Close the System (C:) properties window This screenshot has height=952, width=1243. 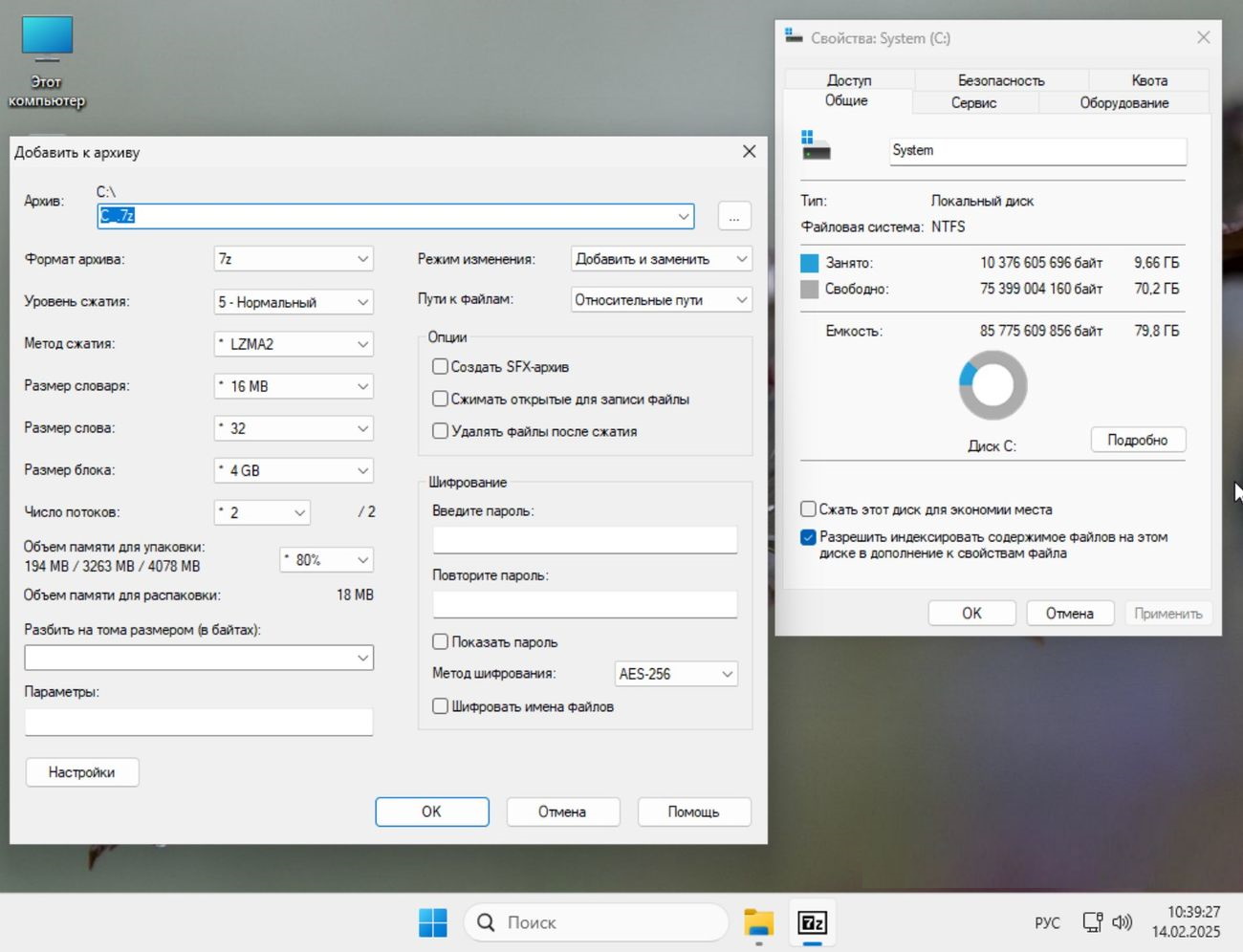pos(1203,38)
